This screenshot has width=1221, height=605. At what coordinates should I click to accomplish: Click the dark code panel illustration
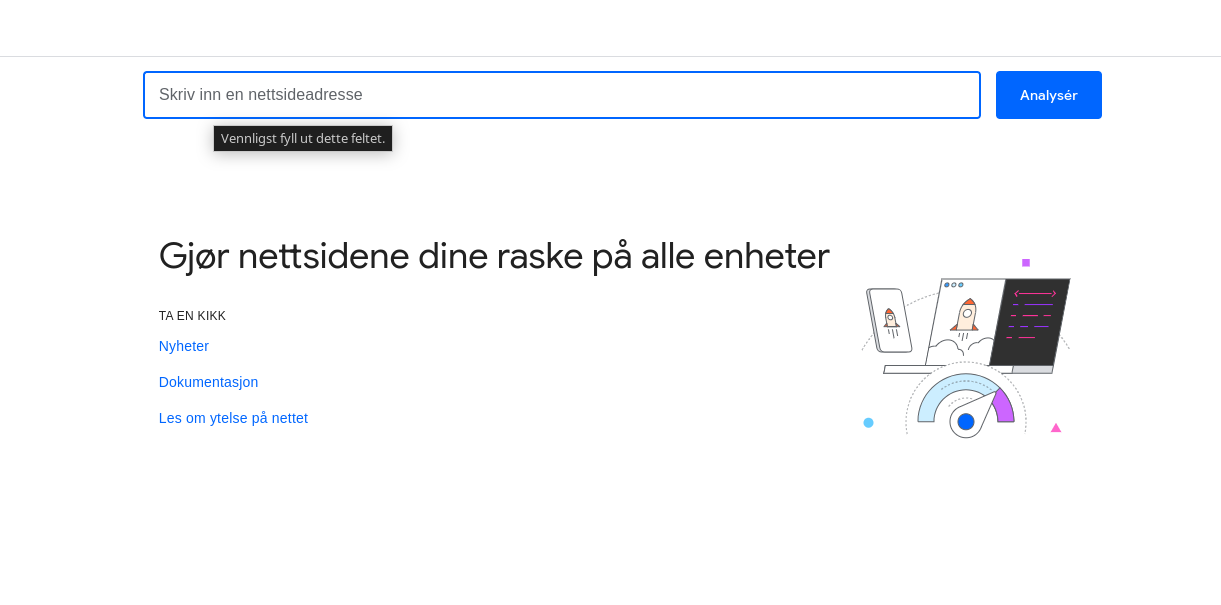(1031, 322)
